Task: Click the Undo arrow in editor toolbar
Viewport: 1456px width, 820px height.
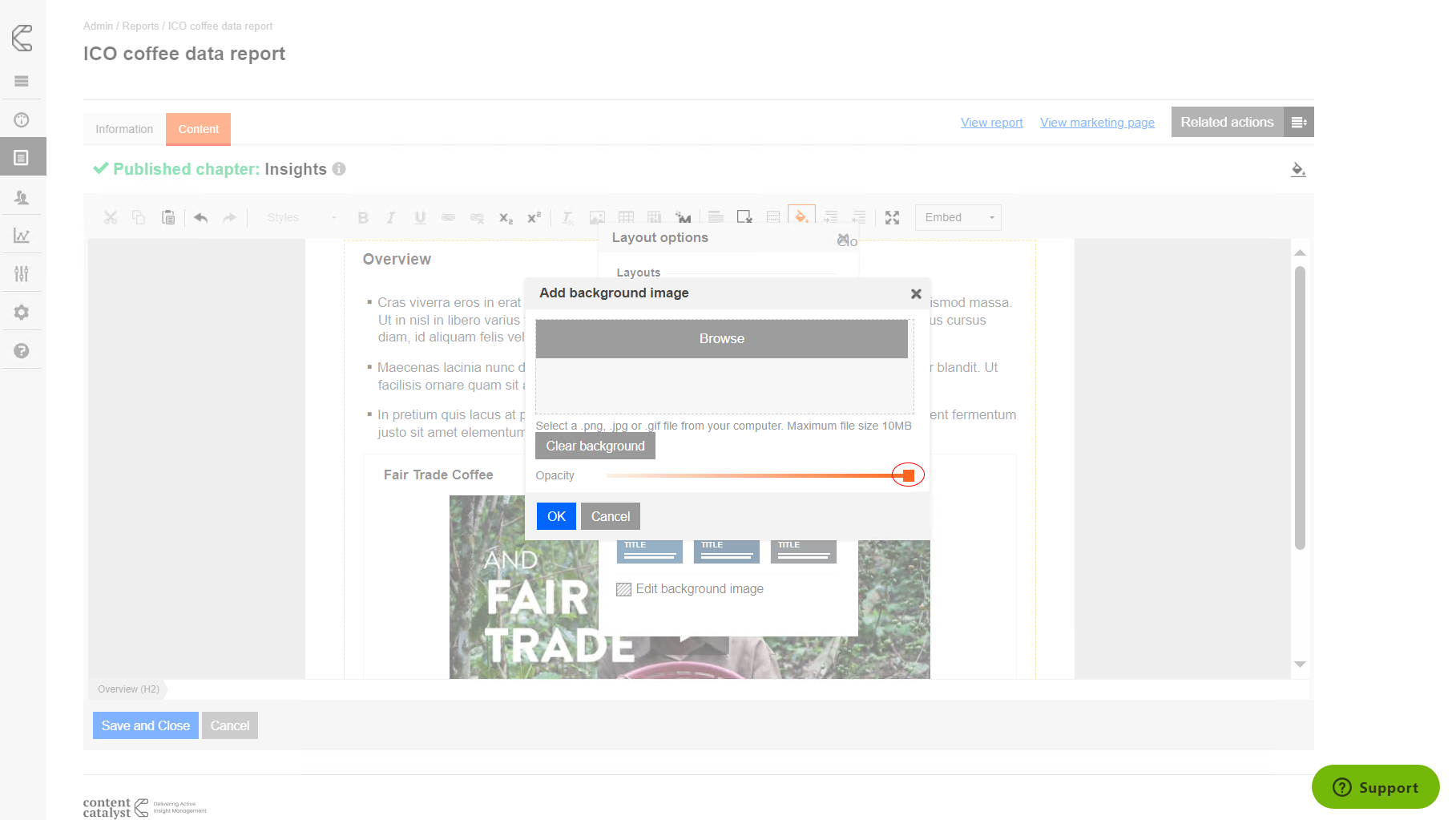Action: pyautogui.click(x=200, y=217)
